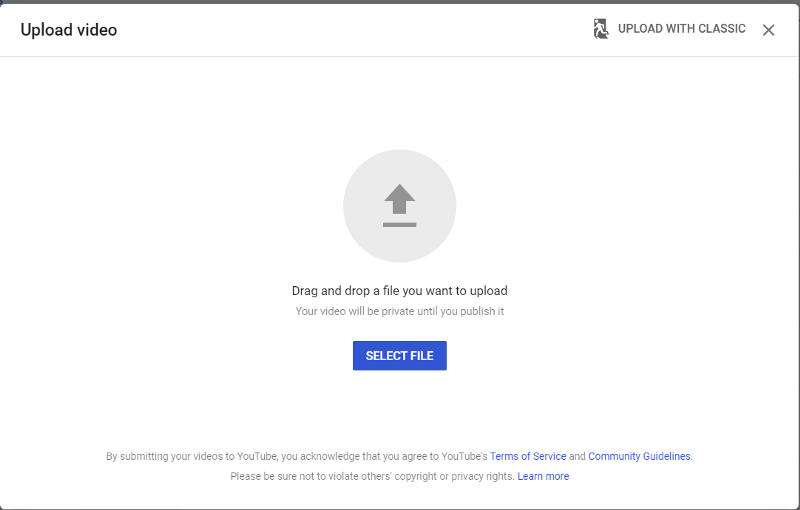800x510 pixels.
Task: Click the horizontal bar beneath the upload arrow
Action: click(399, 224)
